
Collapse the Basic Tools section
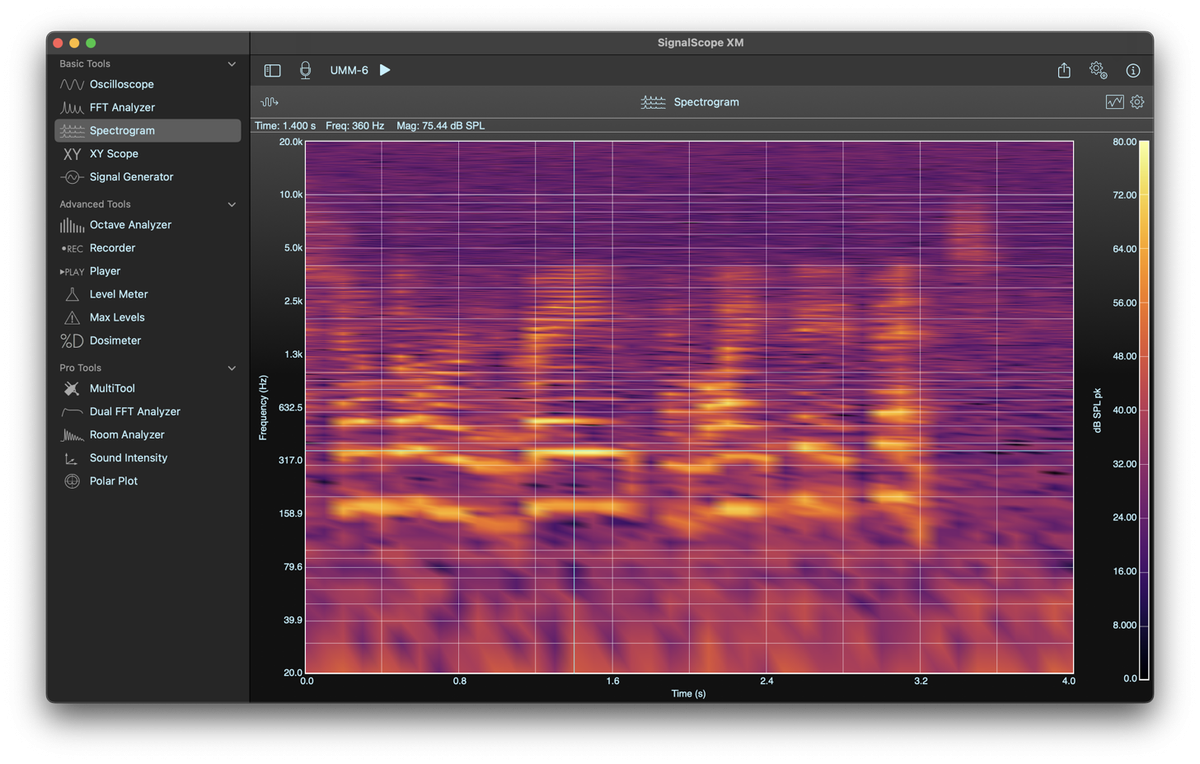(x=232, y=64)
